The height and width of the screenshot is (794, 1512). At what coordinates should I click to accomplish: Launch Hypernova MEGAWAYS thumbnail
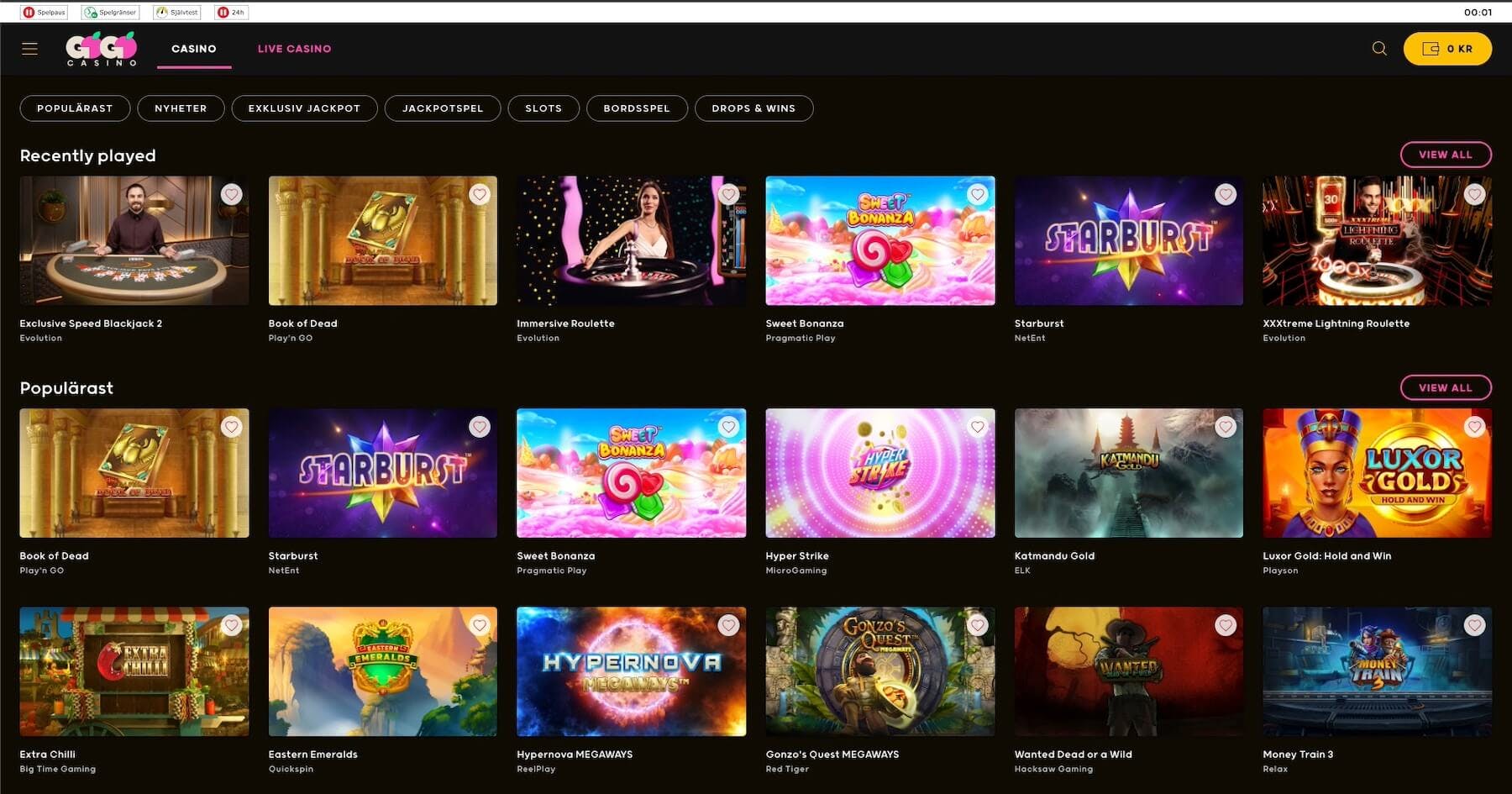coord(632,671)
